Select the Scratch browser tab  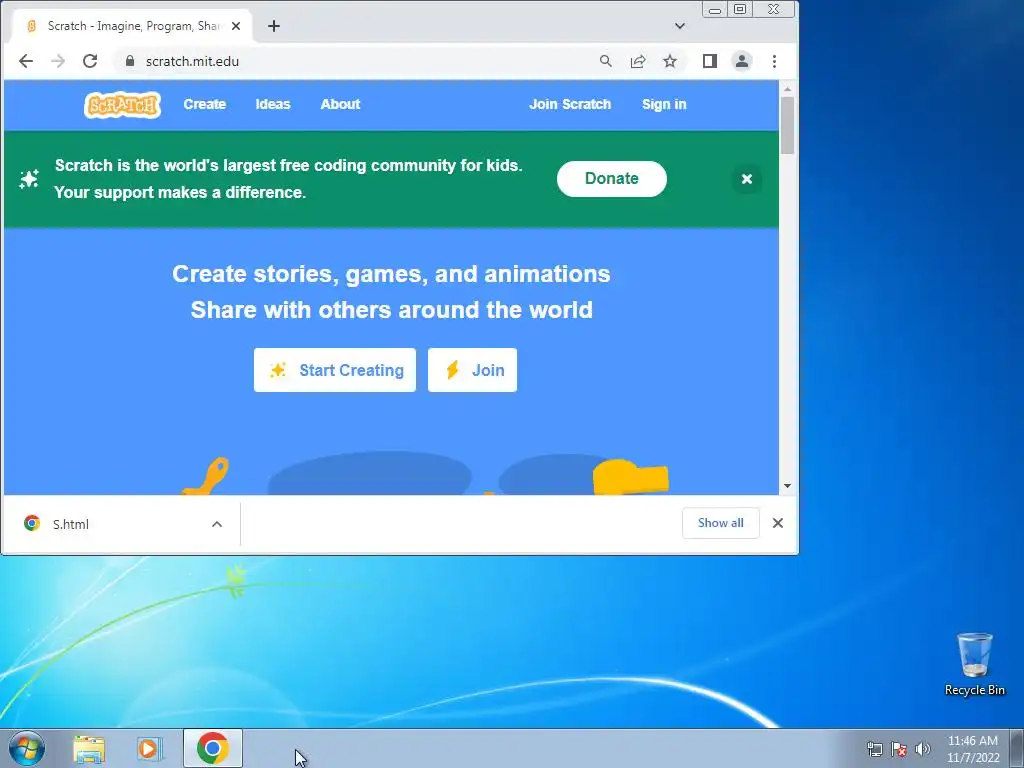131,26
